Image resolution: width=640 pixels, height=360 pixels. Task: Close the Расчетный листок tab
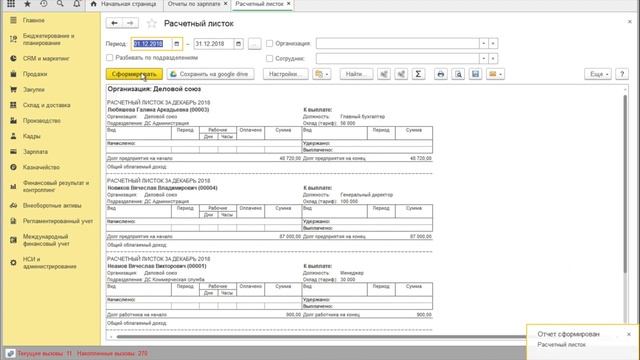point(289,4)
